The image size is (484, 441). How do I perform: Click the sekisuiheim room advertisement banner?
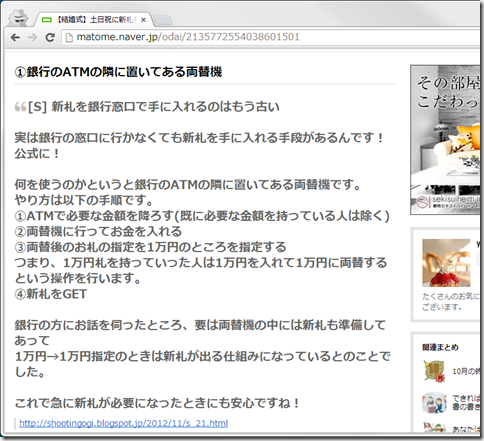445,140
